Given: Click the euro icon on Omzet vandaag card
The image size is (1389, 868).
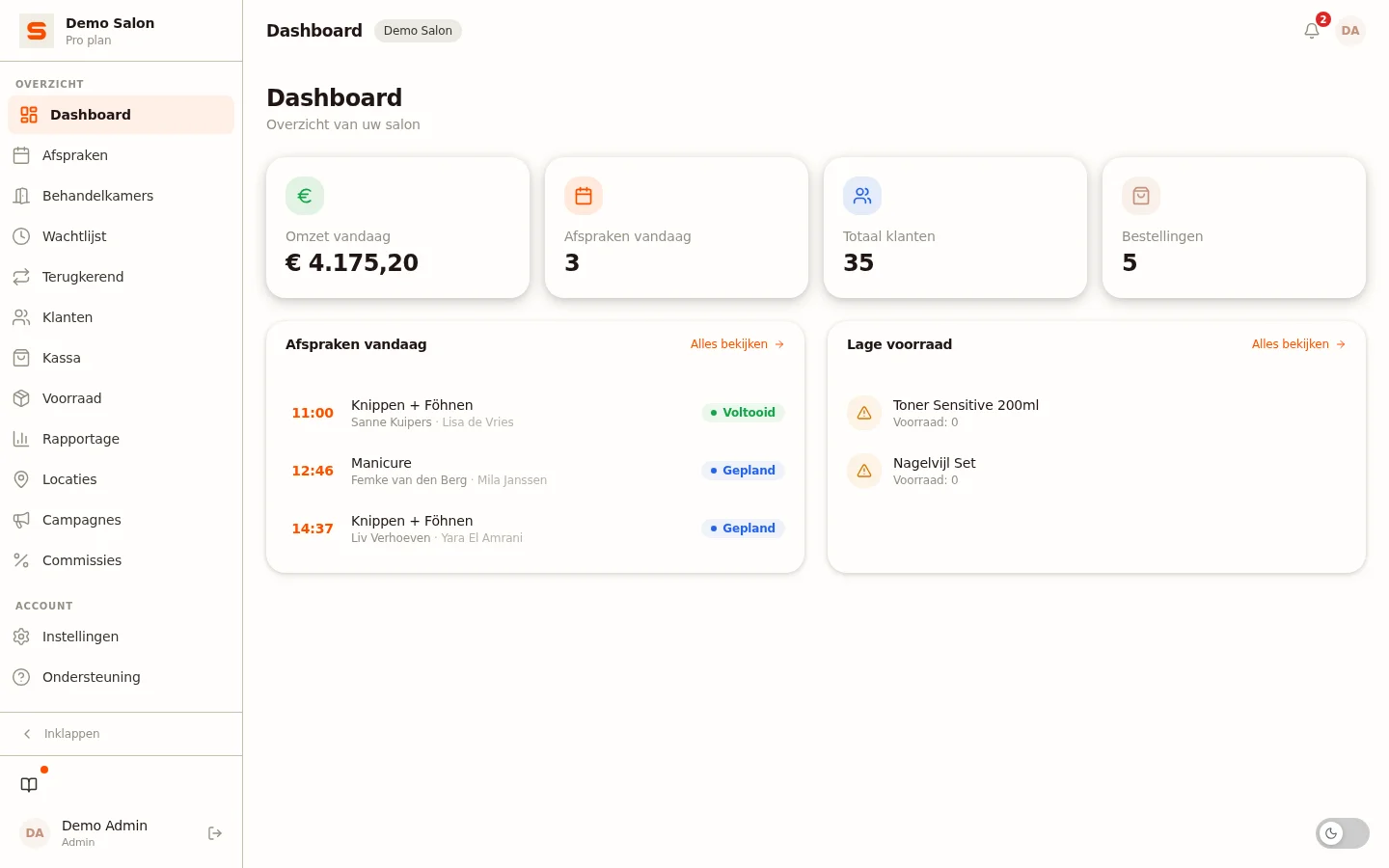Looking at the screenshot, I should (305, 196).
